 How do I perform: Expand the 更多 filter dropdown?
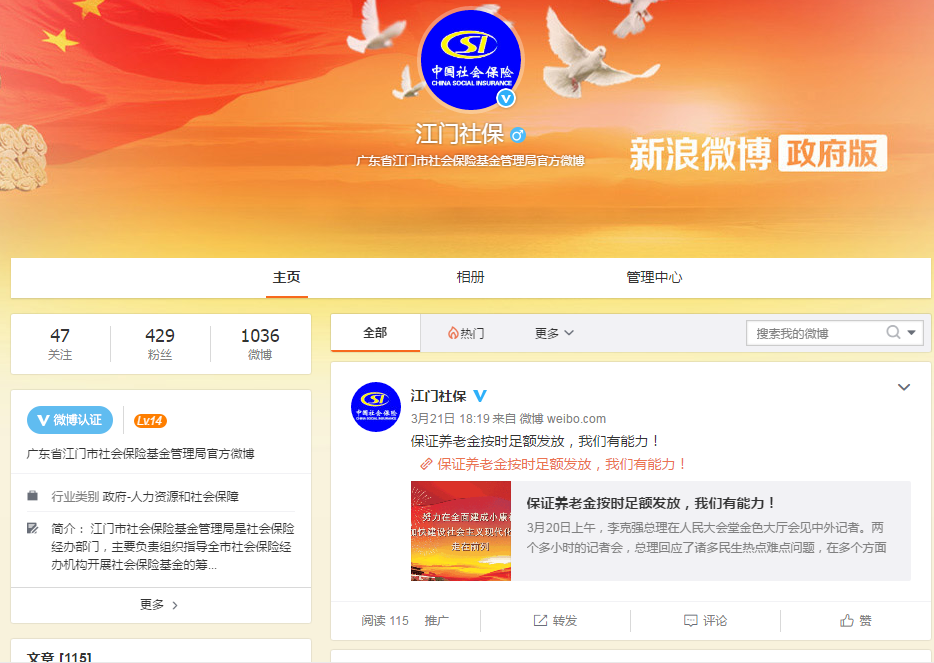point(554,333)
